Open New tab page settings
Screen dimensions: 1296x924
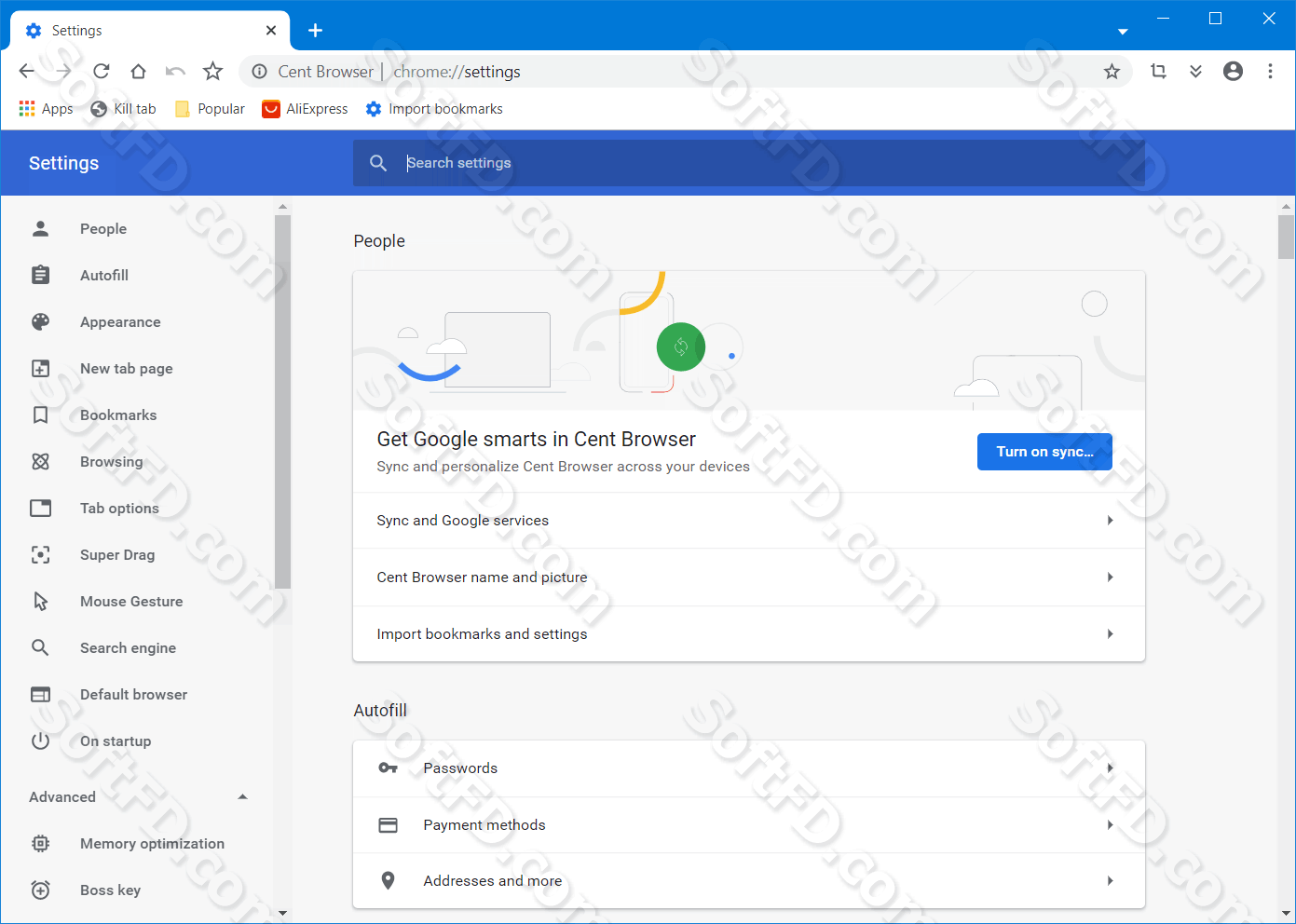[x=127, y=369]
